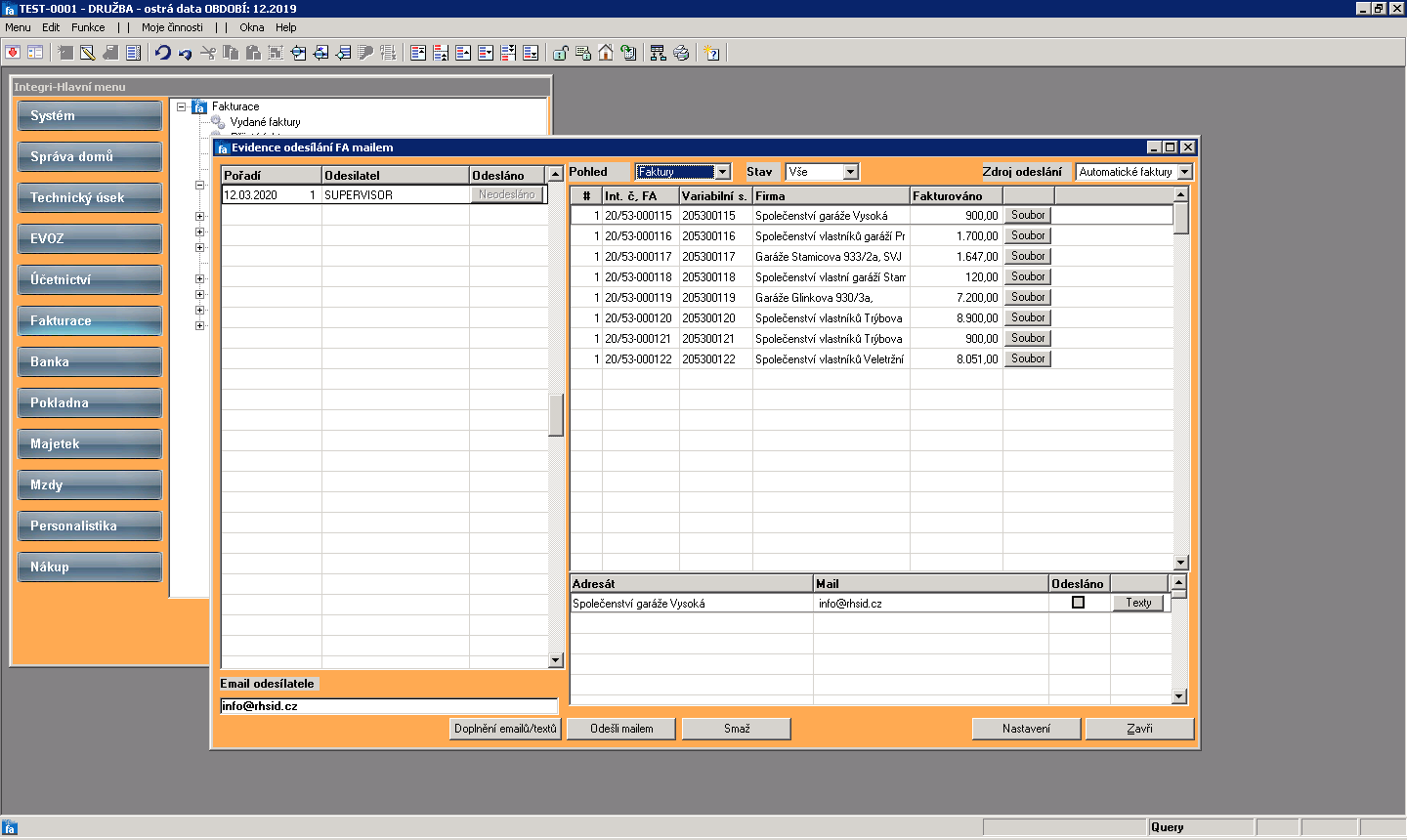Open the Moje činnosti menu
Image resolution: width=1407 pixels, height=840 pixels.
pyautogui.click(x=172, y=27)
